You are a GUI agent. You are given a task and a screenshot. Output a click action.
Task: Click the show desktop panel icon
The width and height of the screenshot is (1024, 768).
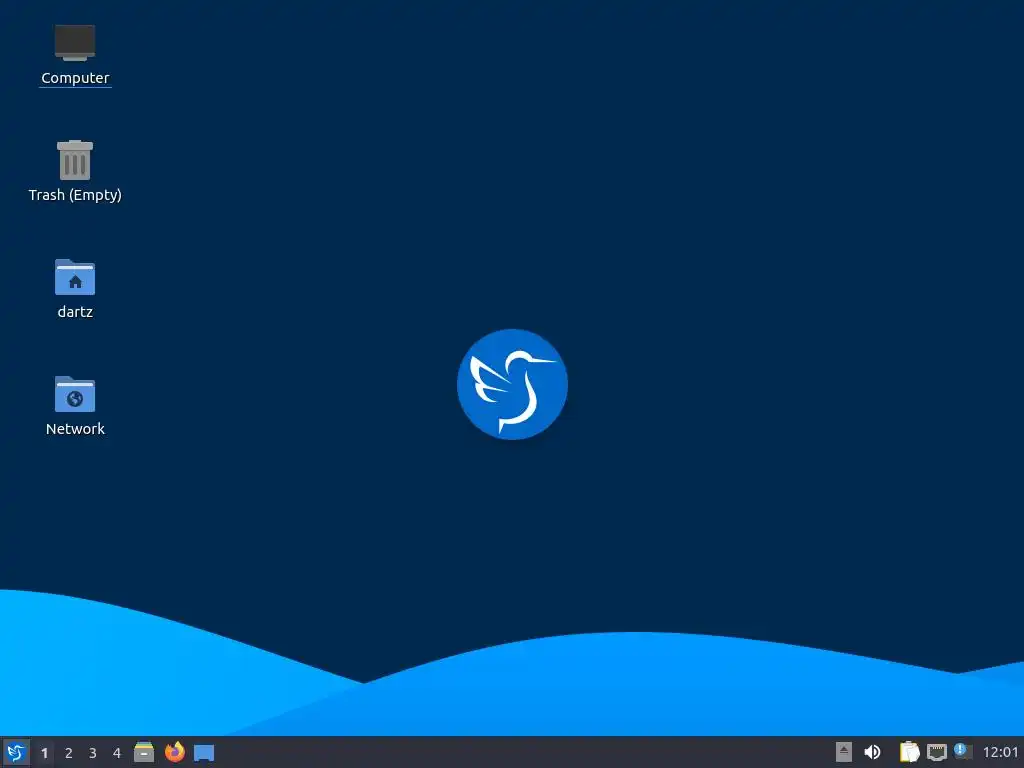(204, 753)
